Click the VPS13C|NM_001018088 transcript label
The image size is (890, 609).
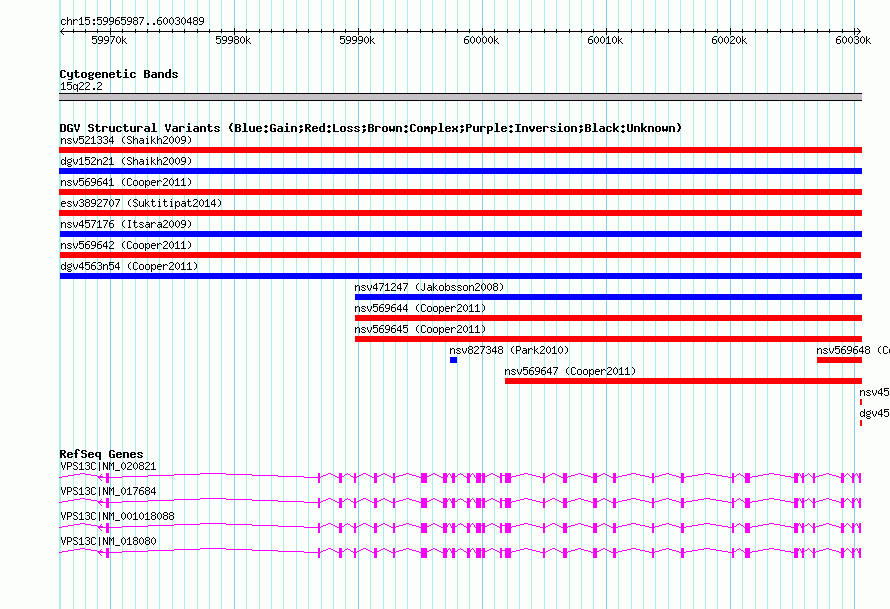tap(117, 516)
